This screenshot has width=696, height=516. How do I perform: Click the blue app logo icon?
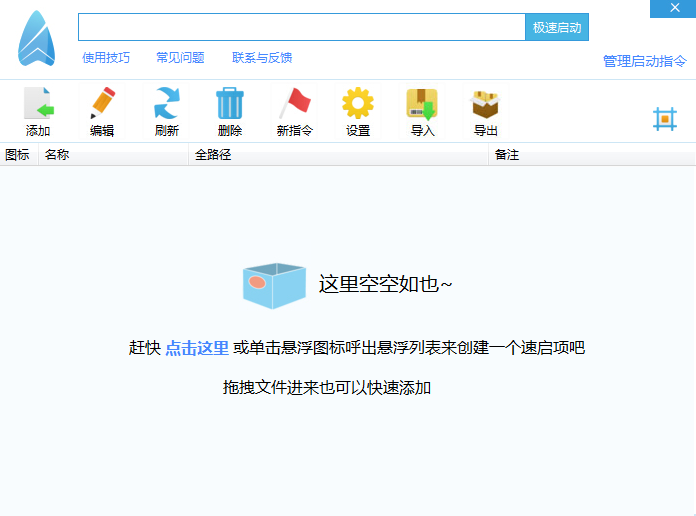coord(36,39)
